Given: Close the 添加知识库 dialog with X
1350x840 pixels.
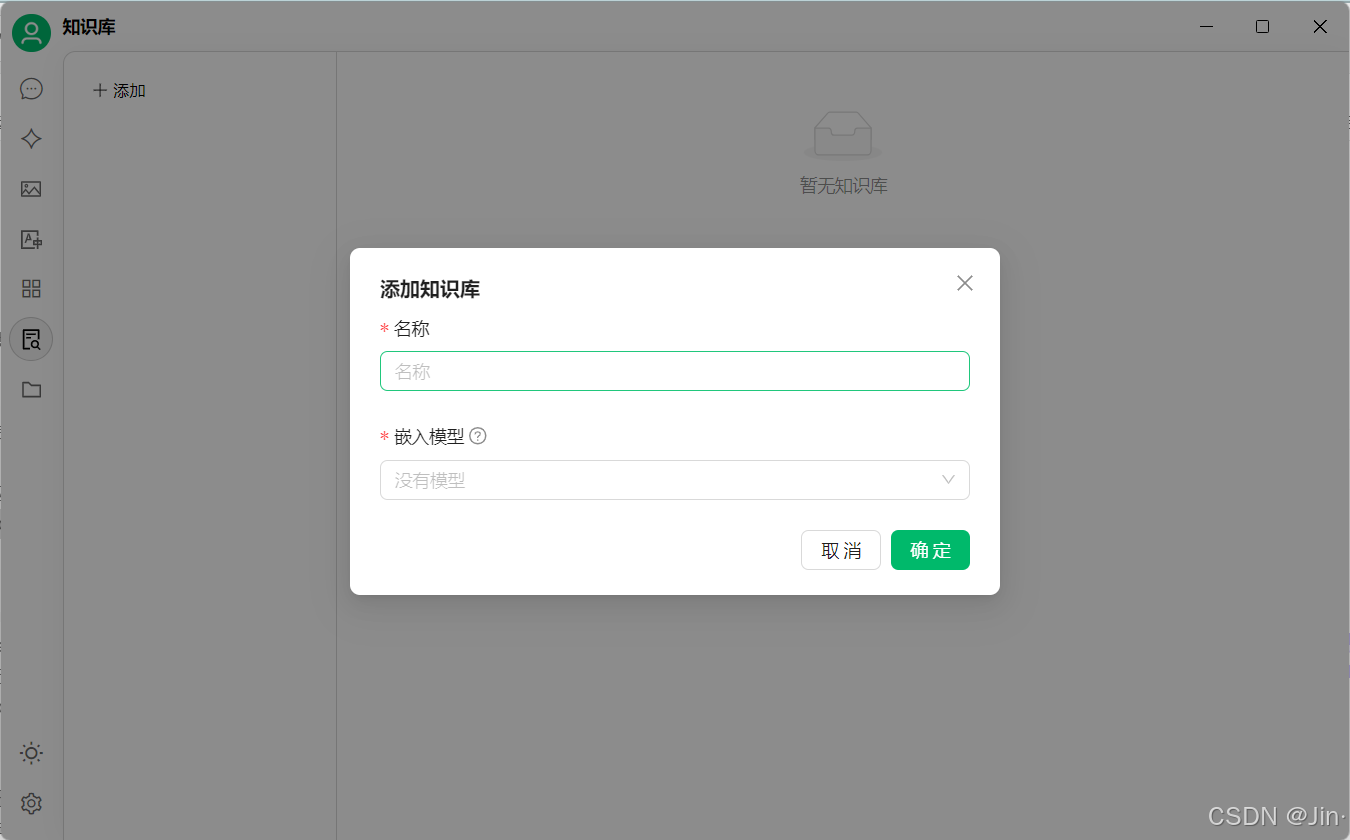Looking at the screenshot, I should (965, 283).
